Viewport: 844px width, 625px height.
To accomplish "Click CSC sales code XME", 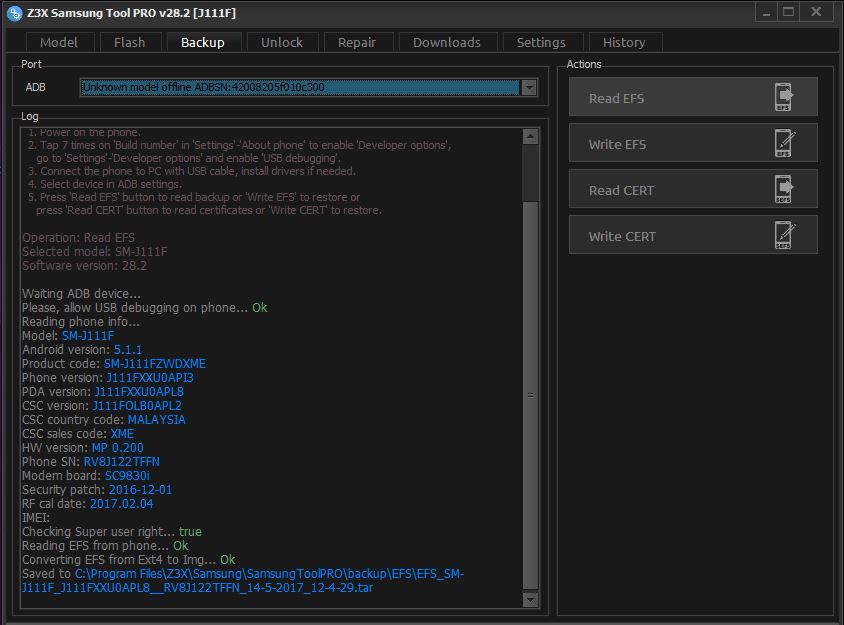I will 122,434.
